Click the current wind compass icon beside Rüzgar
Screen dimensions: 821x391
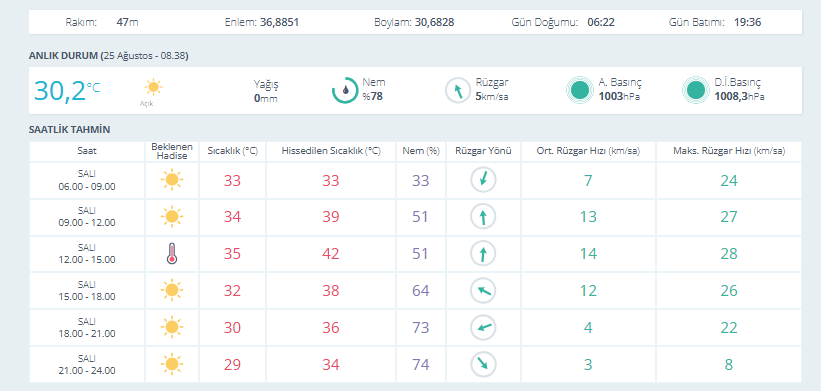(458, 90)
